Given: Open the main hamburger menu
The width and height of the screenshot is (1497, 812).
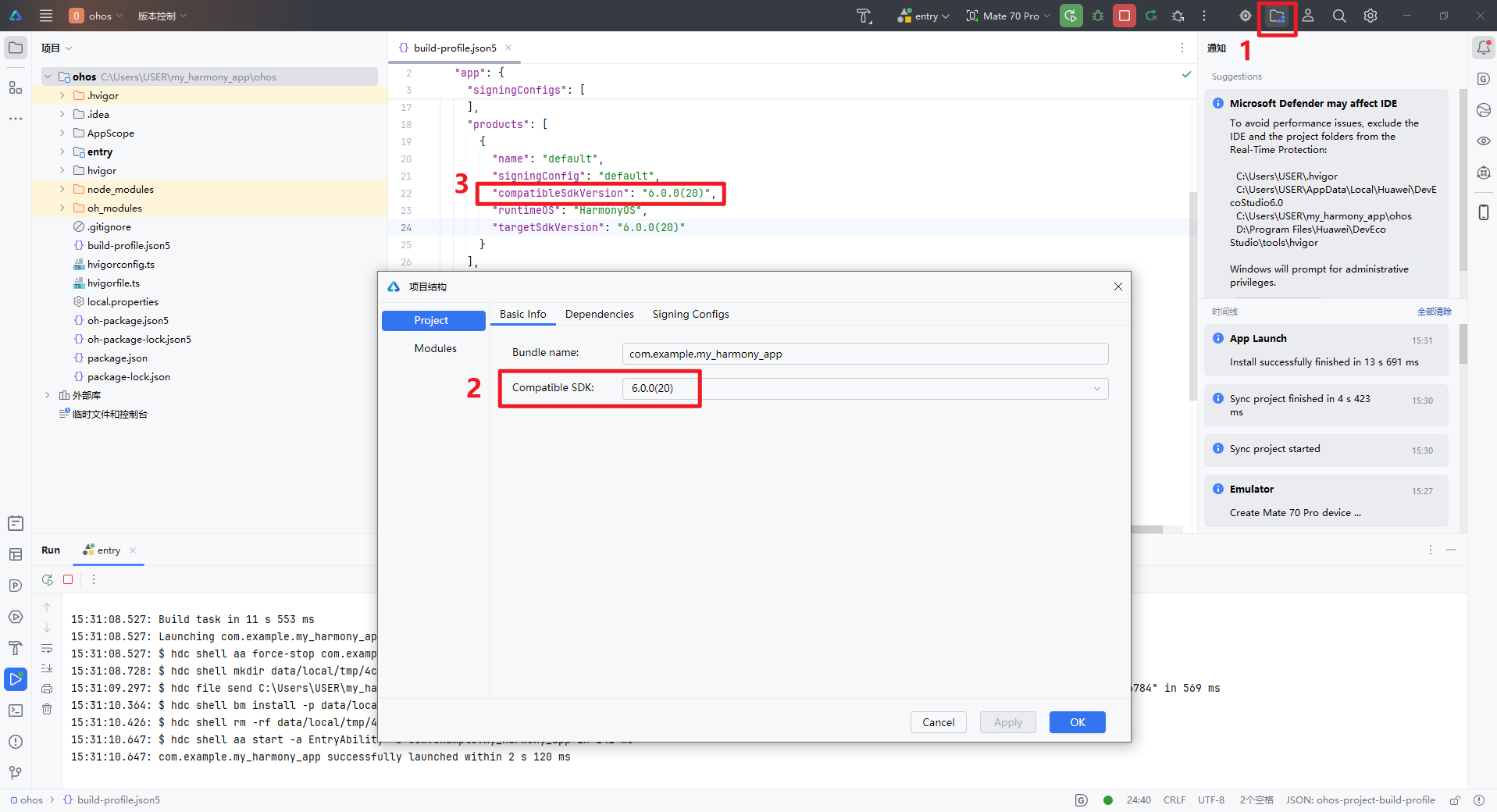Looking at the screenshot, I should click(x=46, y=16).
